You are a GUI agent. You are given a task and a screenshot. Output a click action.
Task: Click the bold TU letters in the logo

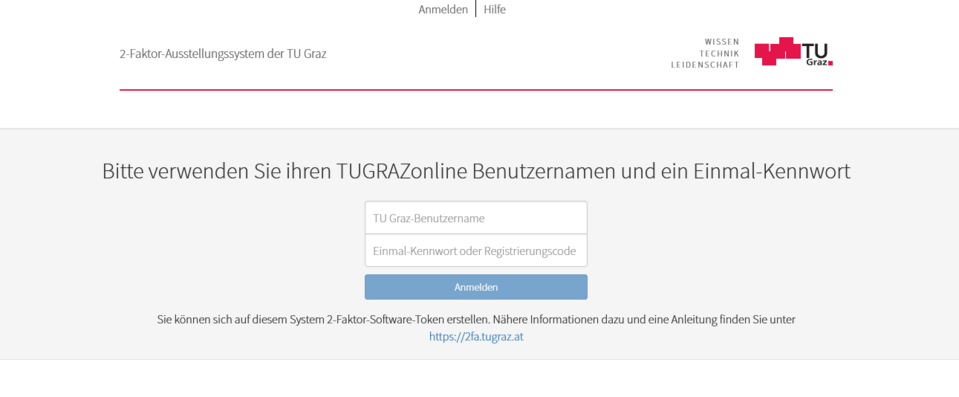click(x=815, y=51)
